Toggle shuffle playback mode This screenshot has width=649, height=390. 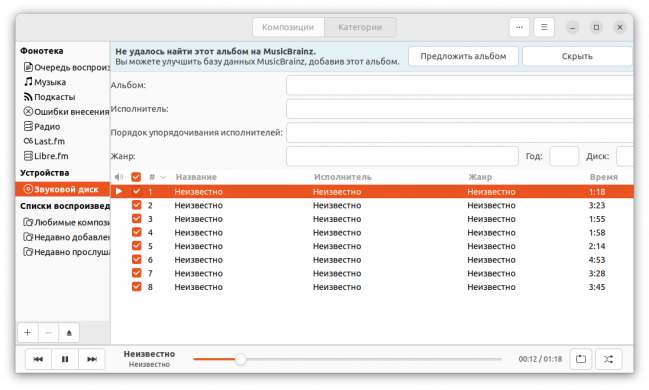pyautogui.click(x=608, y=359)
